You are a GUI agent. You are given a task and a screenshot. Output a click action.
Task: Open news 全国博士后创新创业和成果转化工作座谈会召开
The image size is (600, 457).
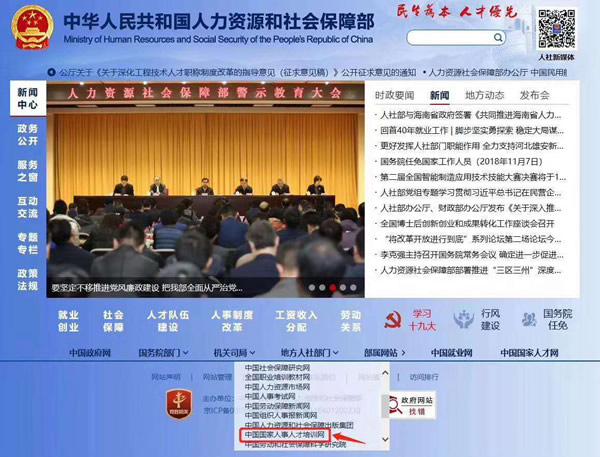(467, 224)
